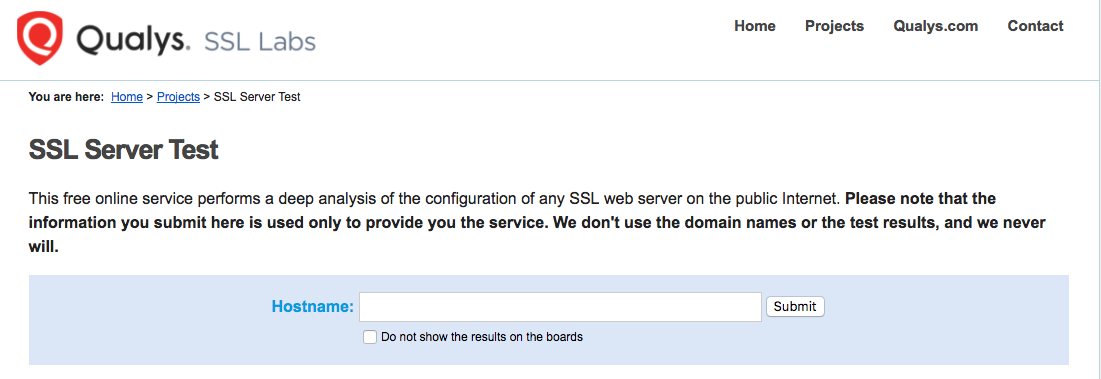
Task: Tick the do-not-show-results checkbox
Action: coord(370,337)
